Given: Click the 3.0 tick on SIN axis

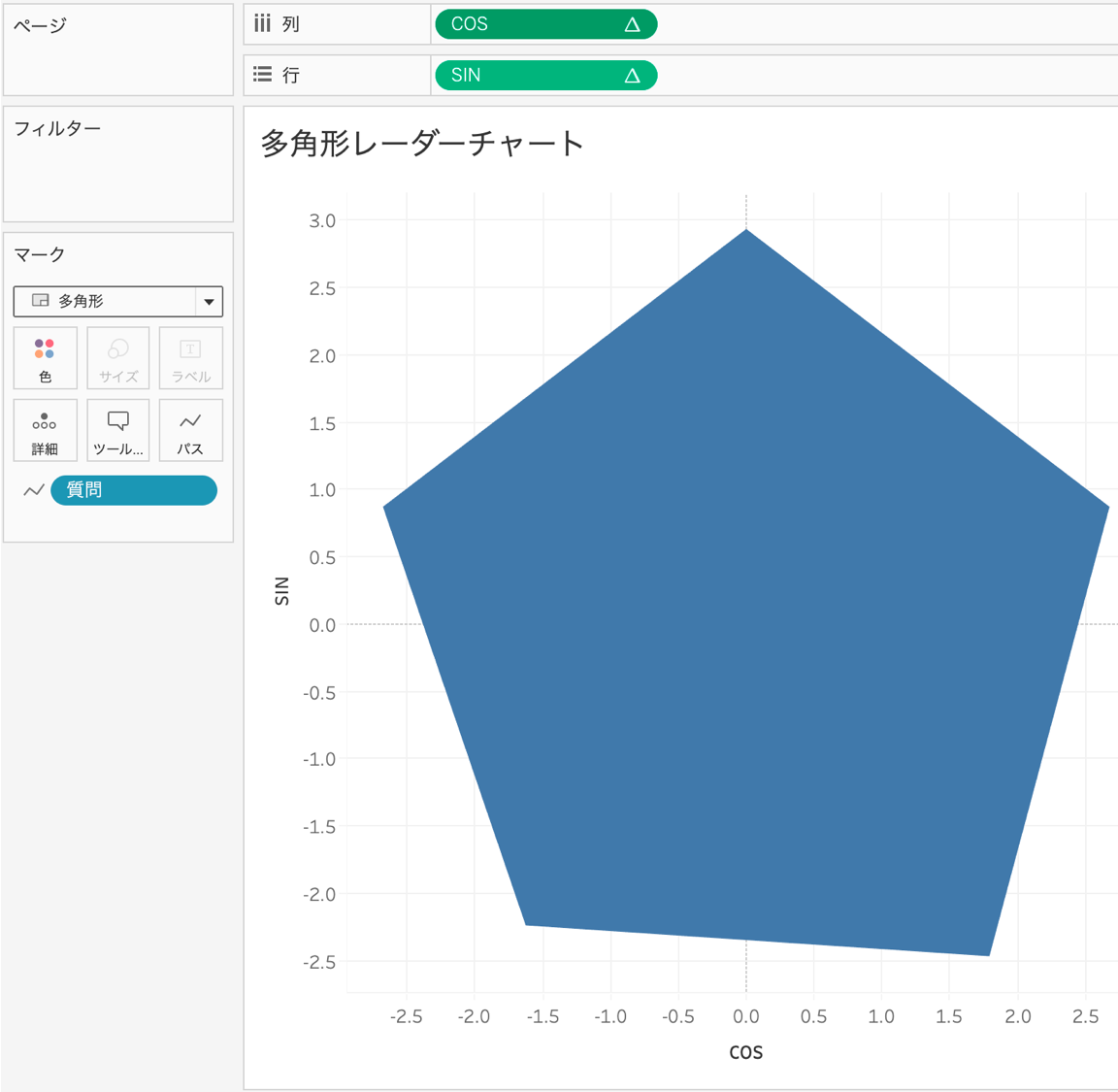Looking at the screenshot, I should click(x=321, y=221).
